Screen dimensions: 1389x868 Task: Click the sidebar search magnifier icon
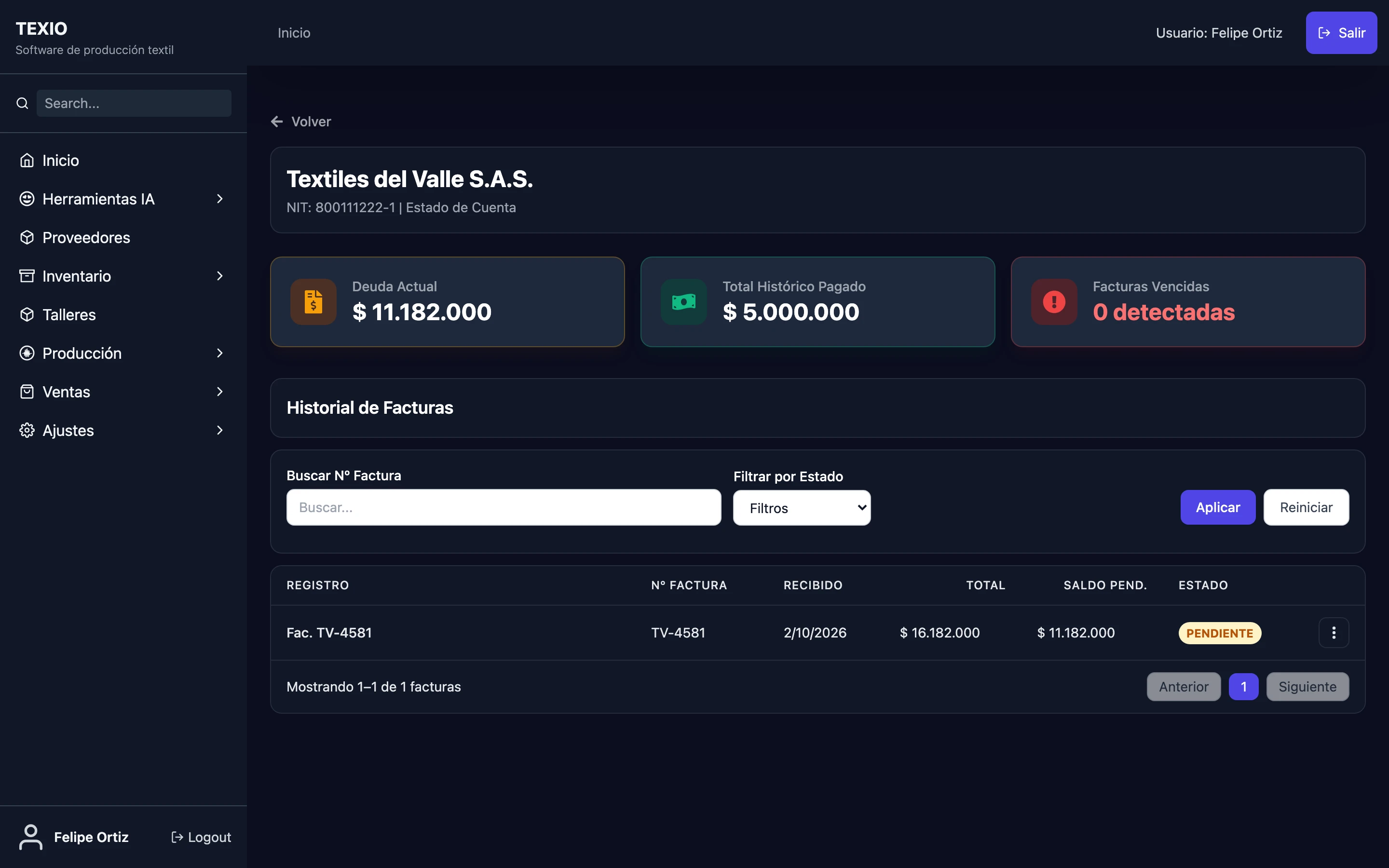coord(22,103)
